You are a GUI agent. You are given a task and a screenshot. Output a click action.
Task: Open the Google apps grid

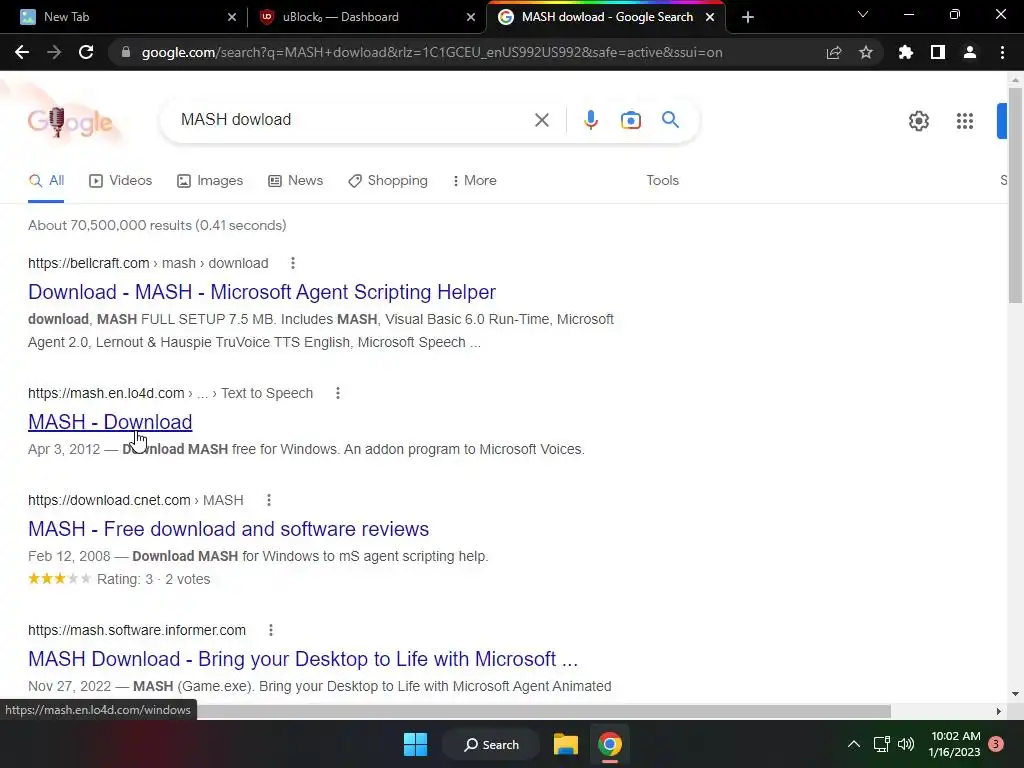coord(965,121)
